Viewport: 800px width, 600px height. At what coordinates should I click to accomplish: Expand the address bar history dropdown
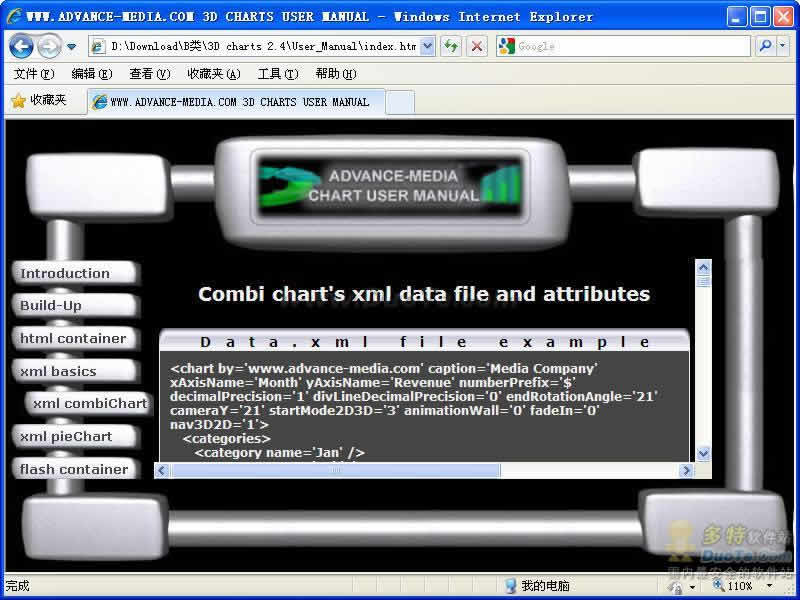coord(428,46)
